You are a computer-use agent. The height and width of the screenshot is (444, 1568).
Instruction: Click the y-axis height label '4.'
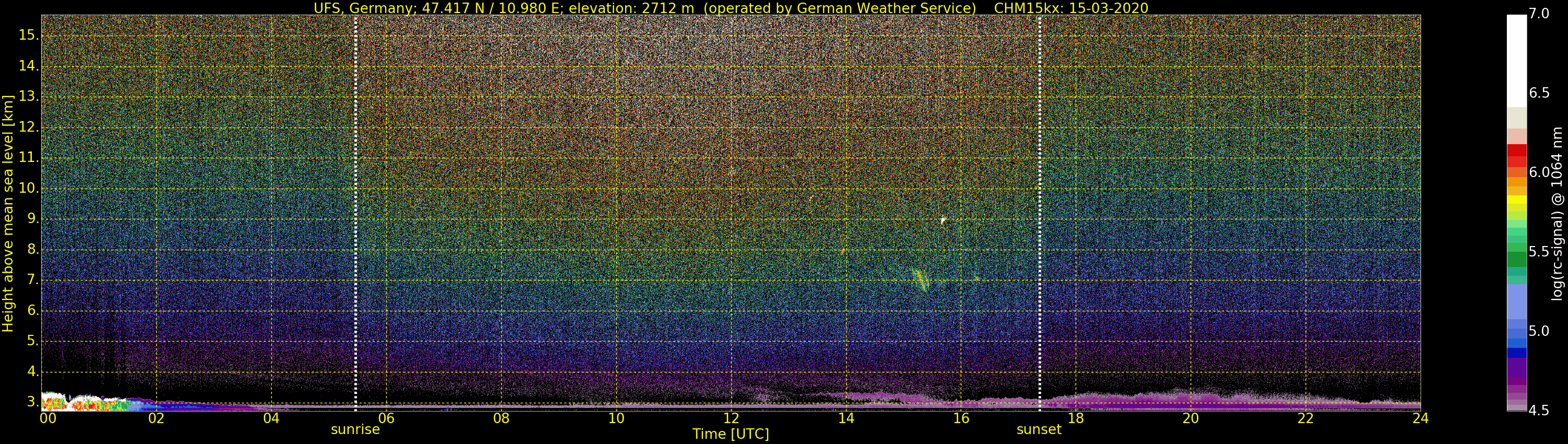[33, 371]
